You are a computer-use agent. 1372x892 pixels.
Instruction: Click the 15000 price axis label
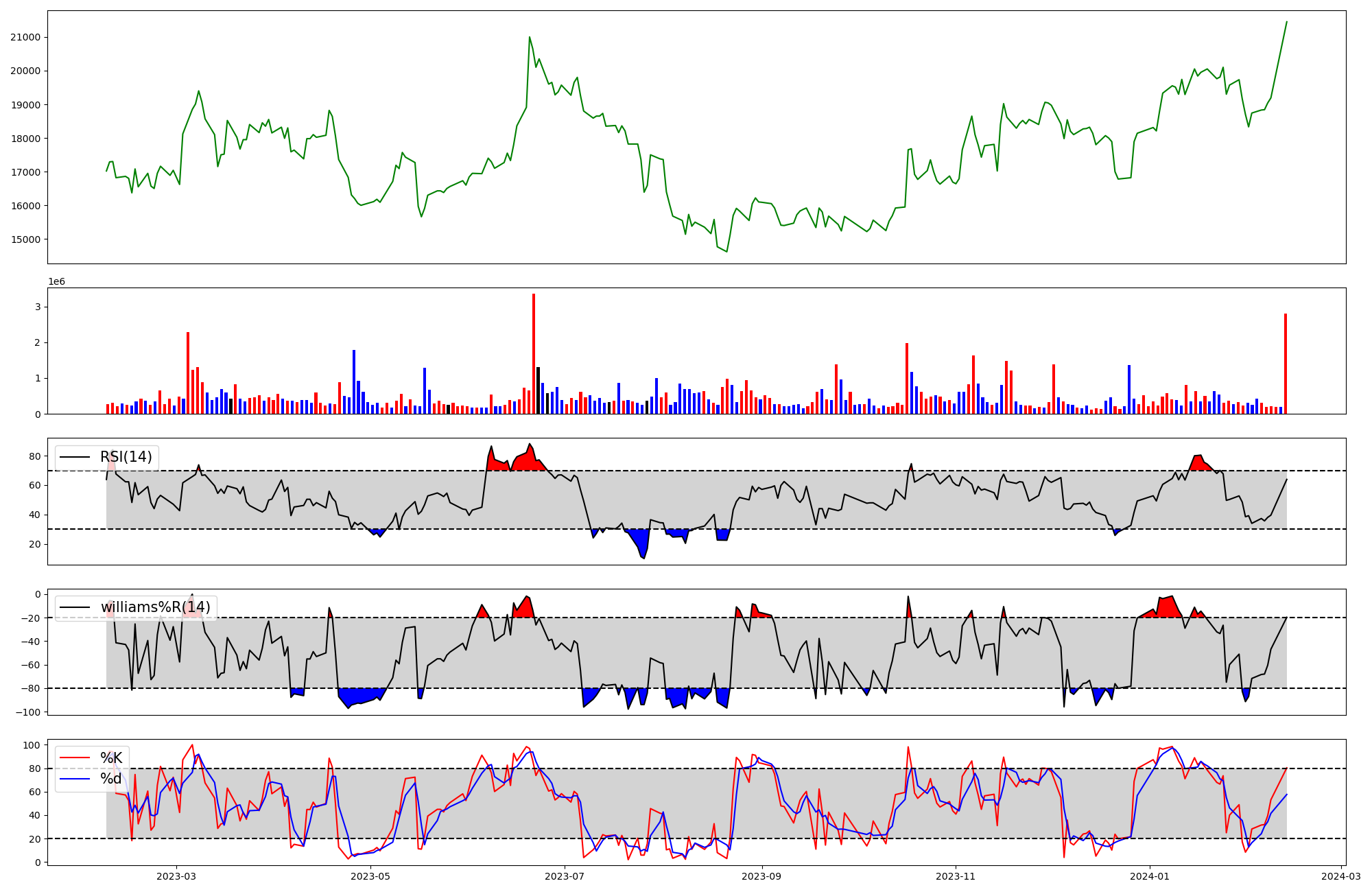25,239
